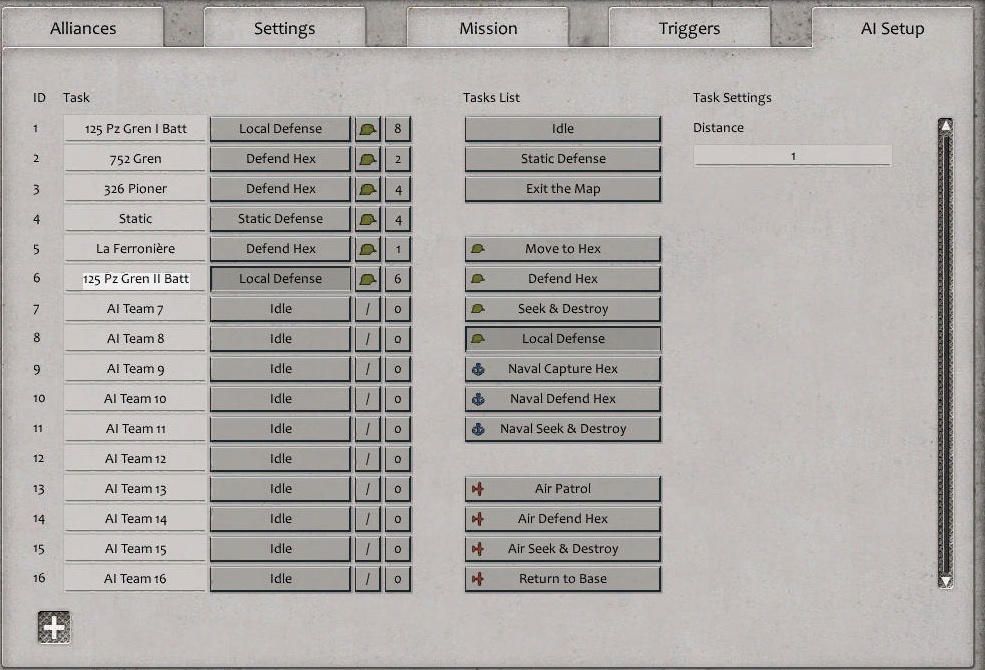
Task: Select Static Defense in the Tasks List
Action: click(x=562, y=158)
